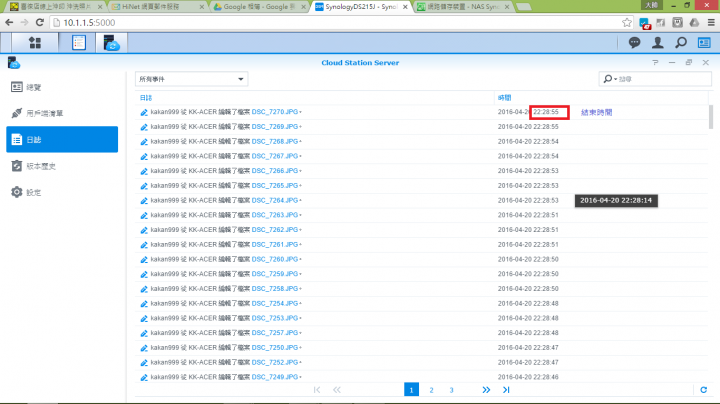
Task: Open the small arrow after DSC_7268.JPG
Action: coord(300,141)
